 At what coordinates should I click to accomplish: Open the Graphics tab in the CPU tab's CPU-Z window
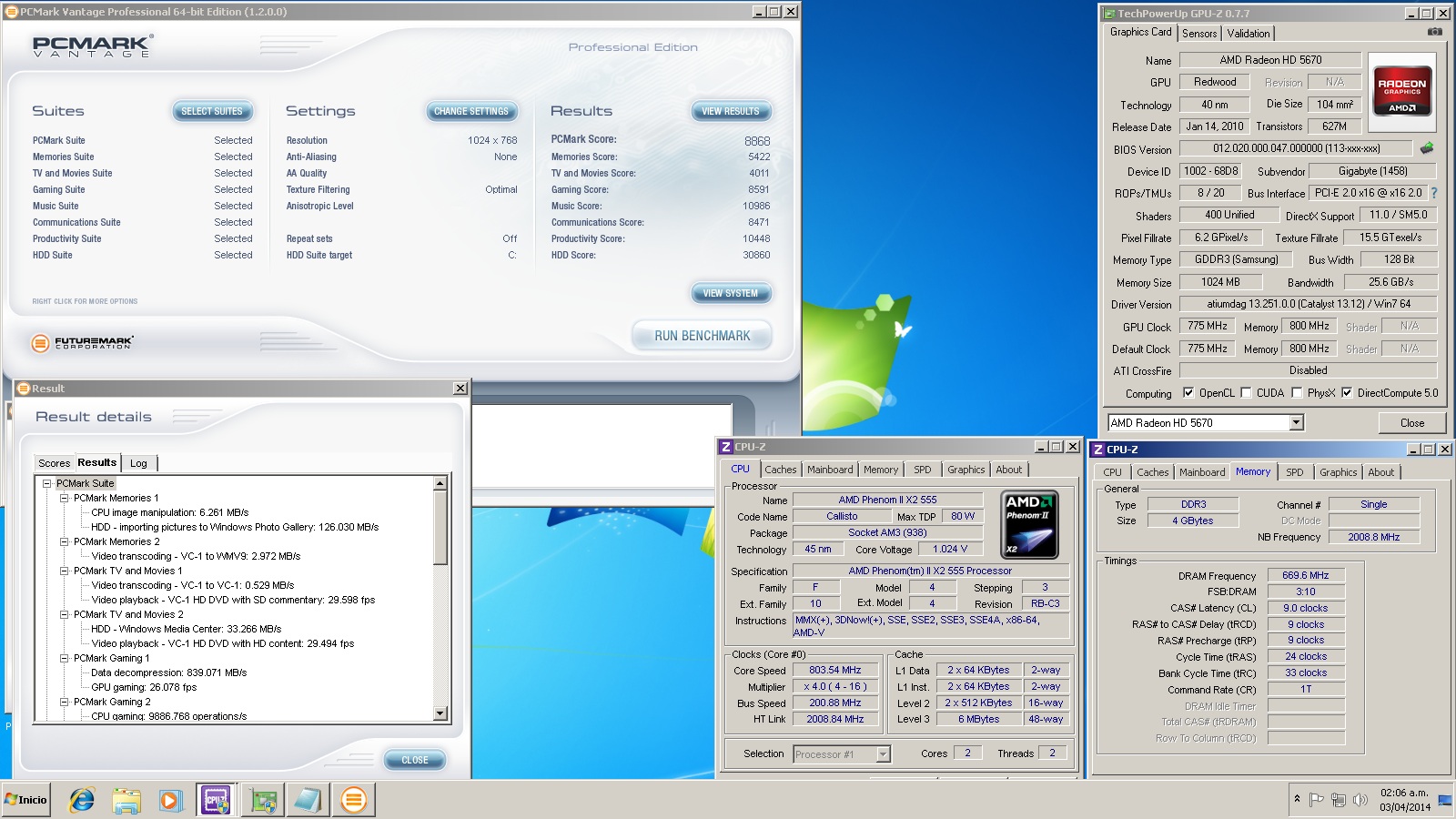pyautogui.click(x=966, y=470)
